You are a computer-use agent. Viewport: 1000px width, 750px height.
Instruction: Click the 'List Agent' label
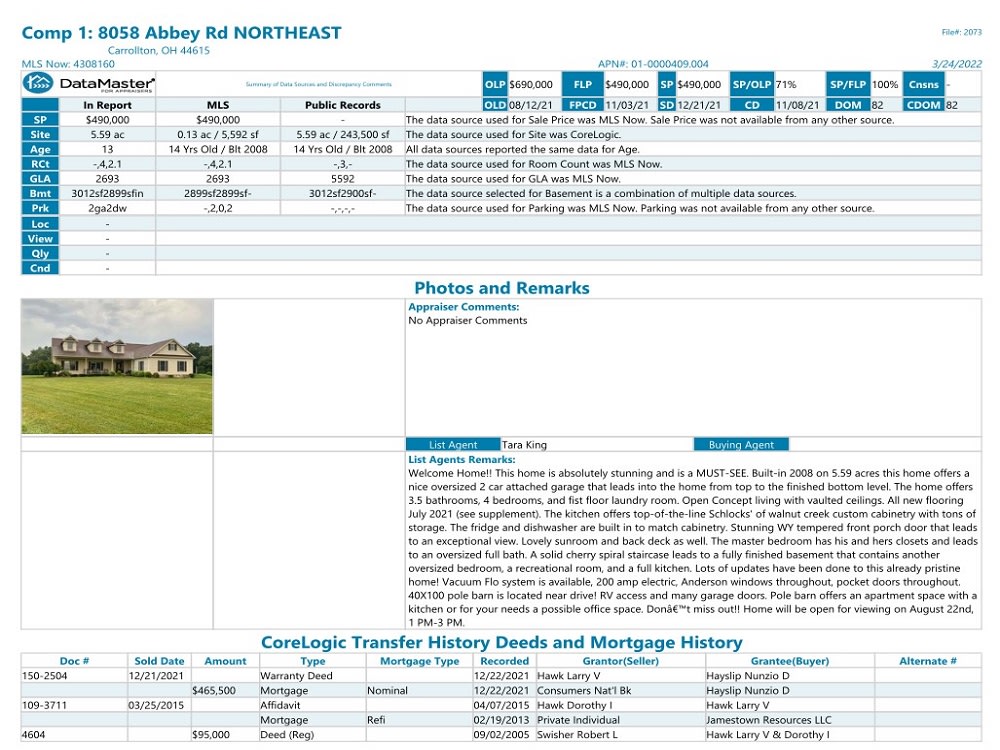(x=453, y=445)
